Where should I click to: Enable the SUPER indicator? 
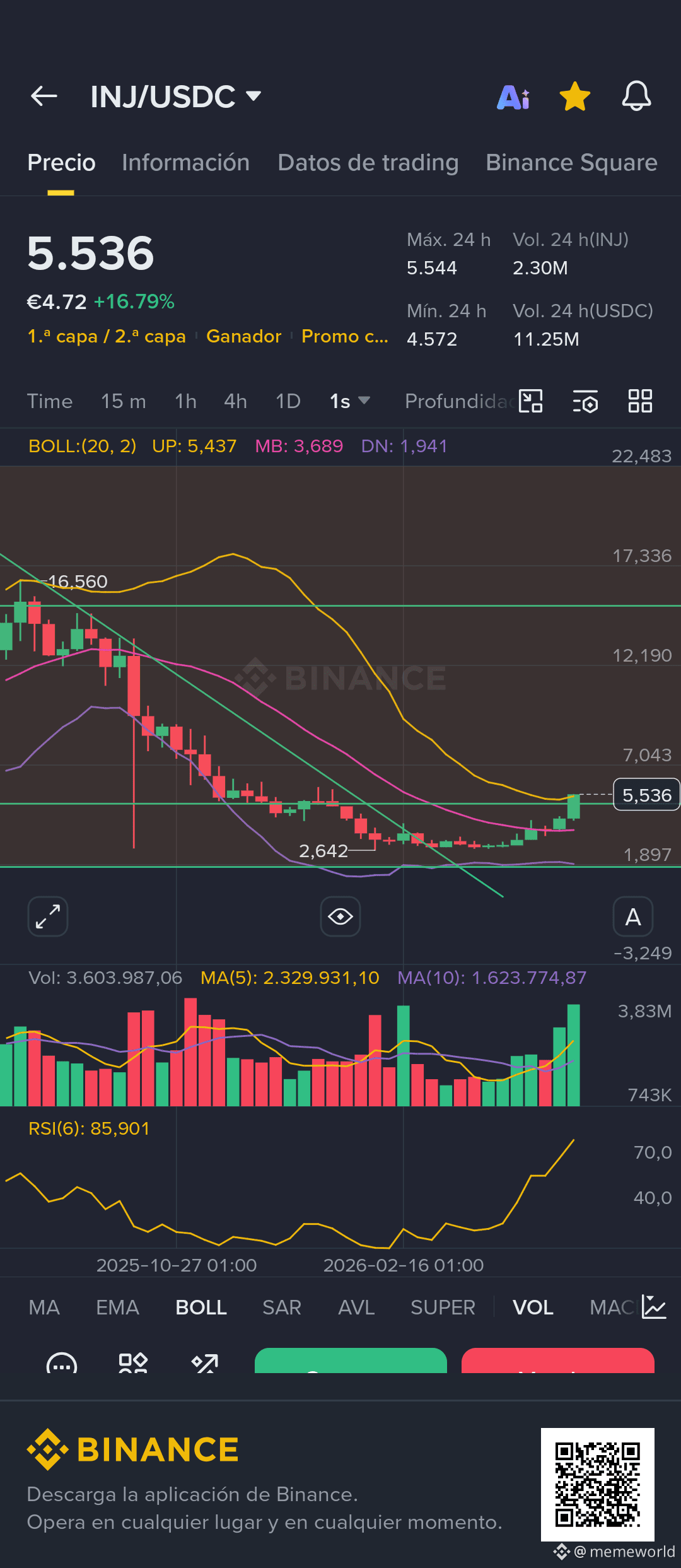[443, 1308]
